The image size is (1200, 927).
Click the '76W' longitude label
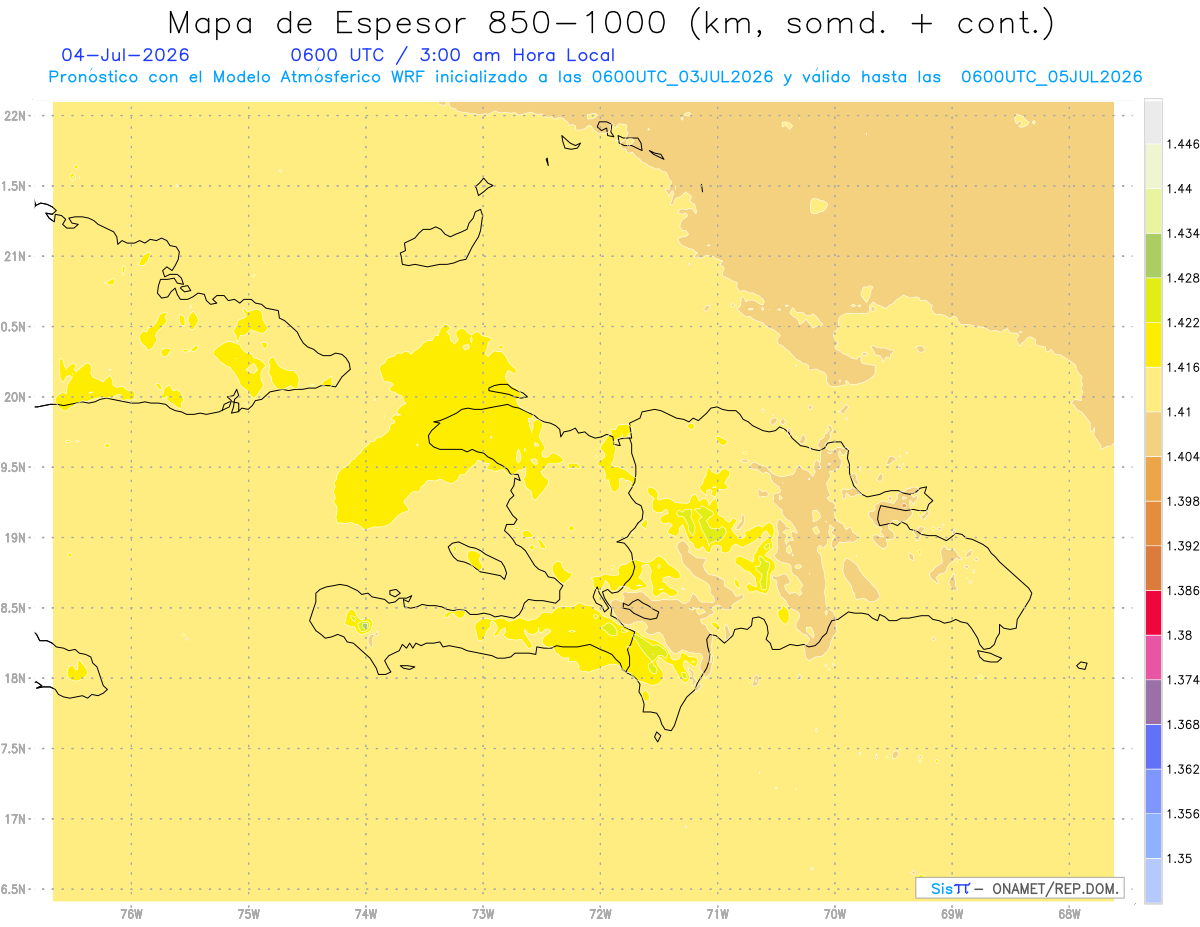coord(131,914)
